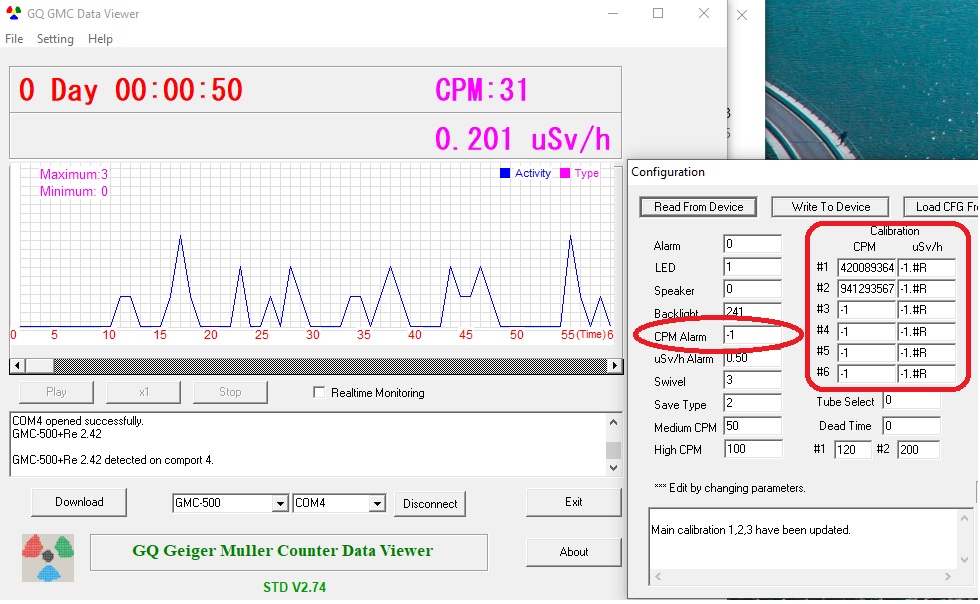Click the GQ GMC app icon in title bar

tap(14, 14)
